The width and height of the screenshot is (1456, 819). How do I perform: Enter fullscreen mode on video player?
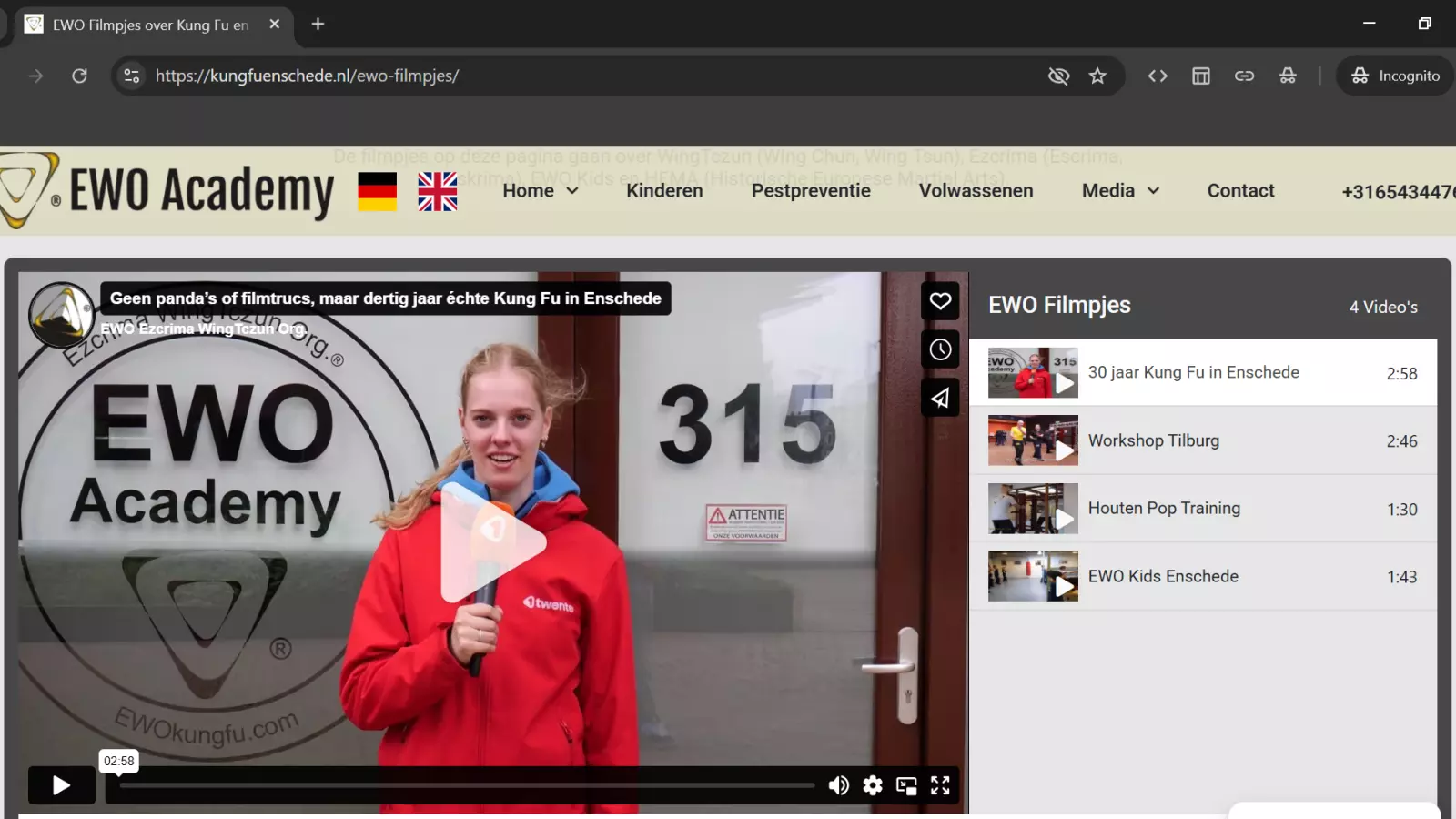[940, 785]
